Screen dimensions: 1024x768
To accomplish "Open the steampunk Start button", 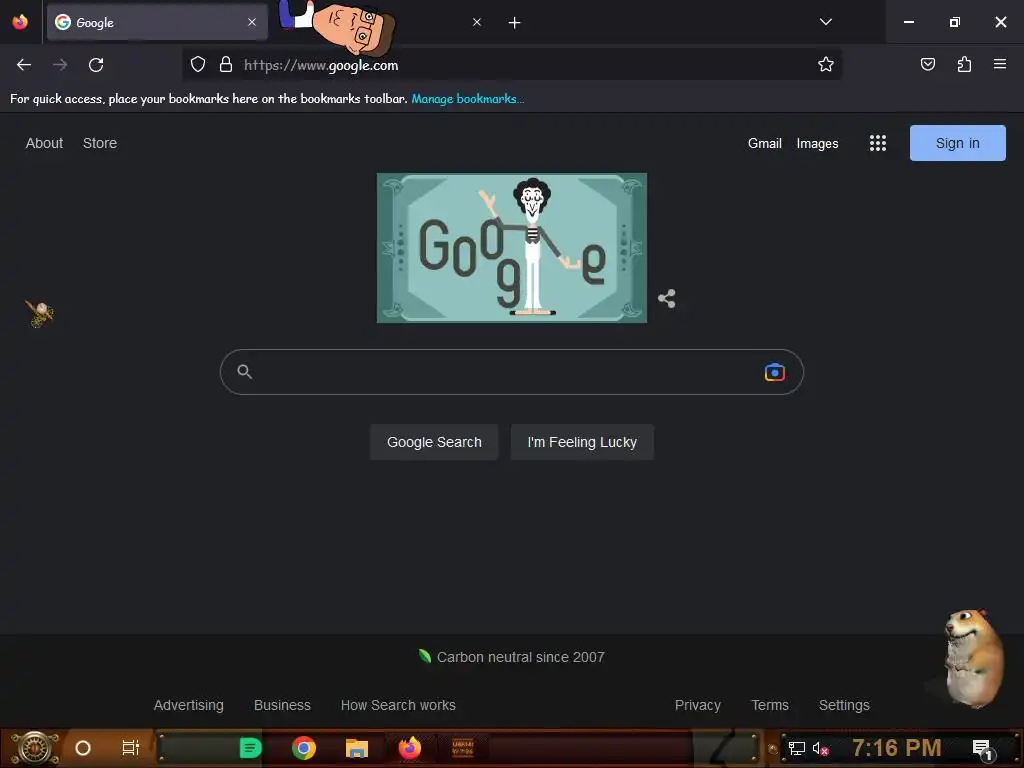I will (34, 748).
